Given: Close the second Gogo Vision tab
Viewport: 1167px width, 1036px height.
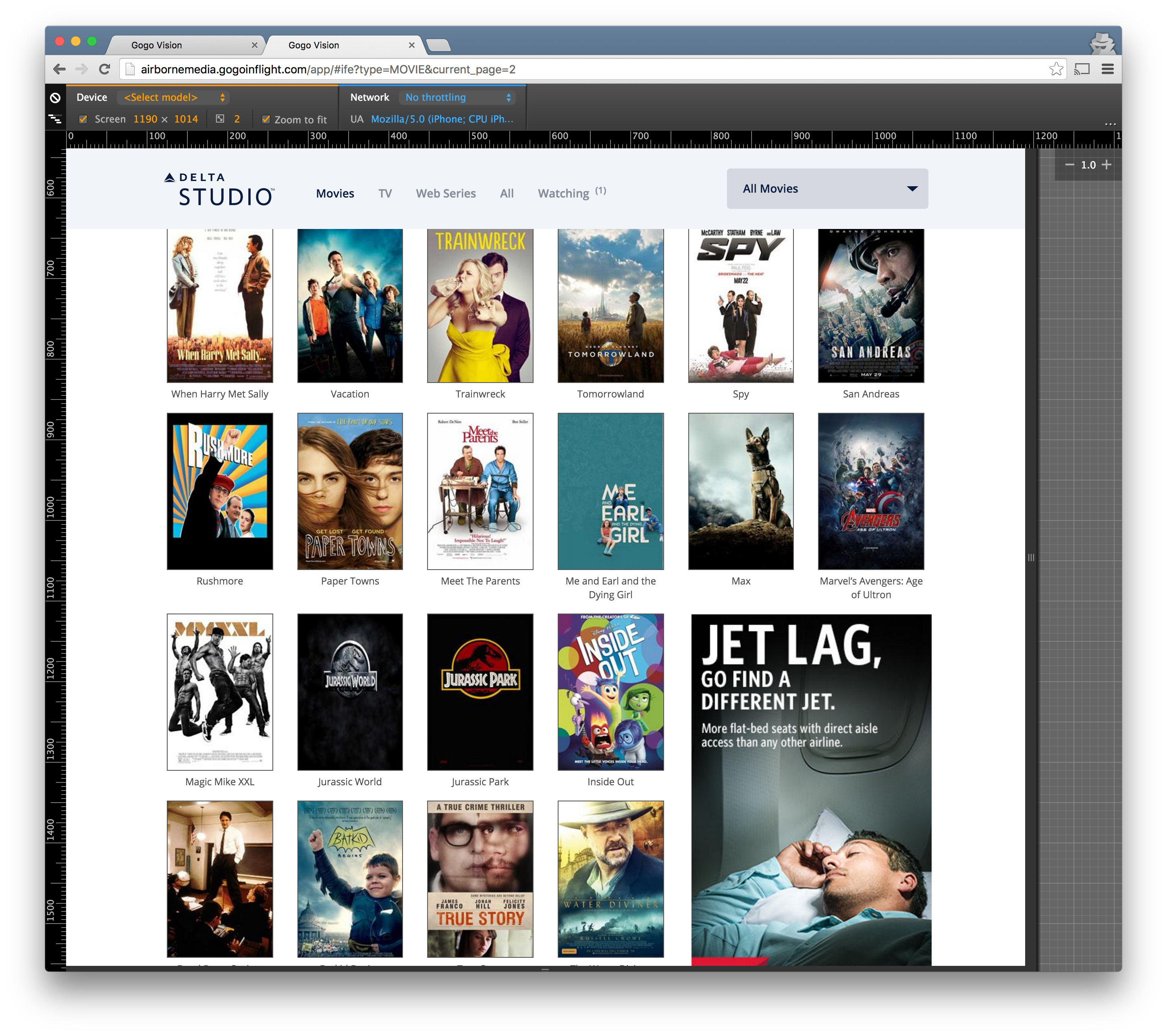Looking at the screenshot, I should tap(412, 45).
